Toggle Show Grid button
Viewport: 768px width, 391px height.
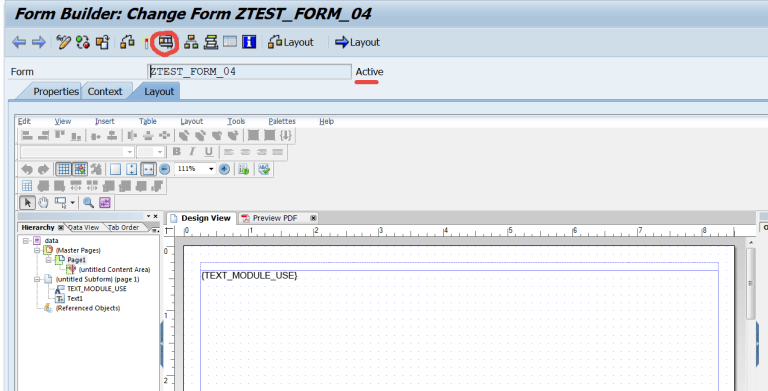click(63, 169)
